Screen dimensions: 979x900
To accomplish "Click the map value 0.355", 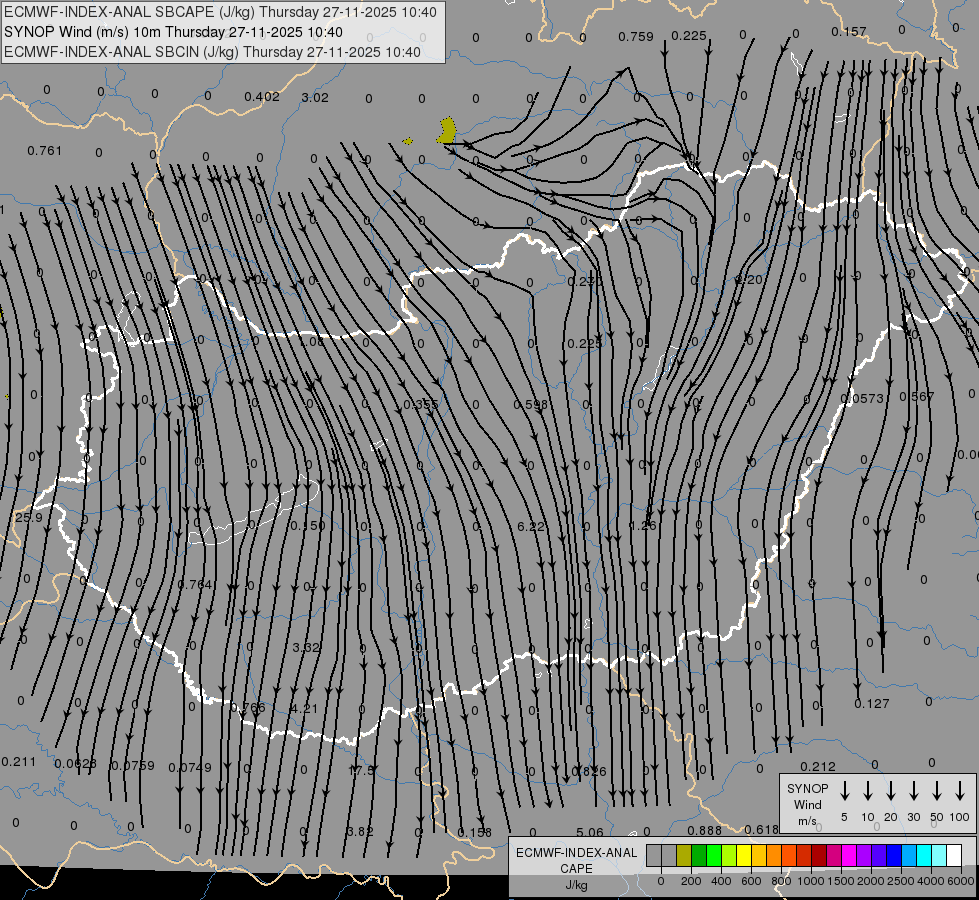I will [x=421, y=405].
